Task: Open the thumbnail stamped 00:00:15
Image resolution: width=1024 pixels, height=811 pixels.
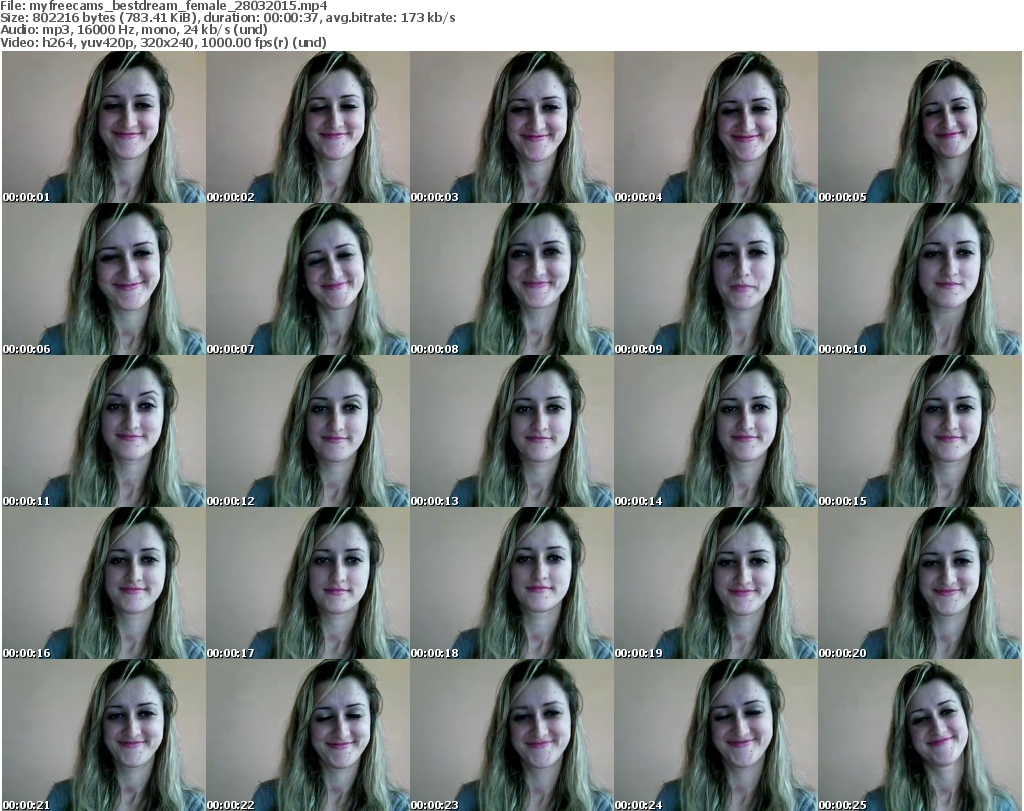Action: click(920, 431)
